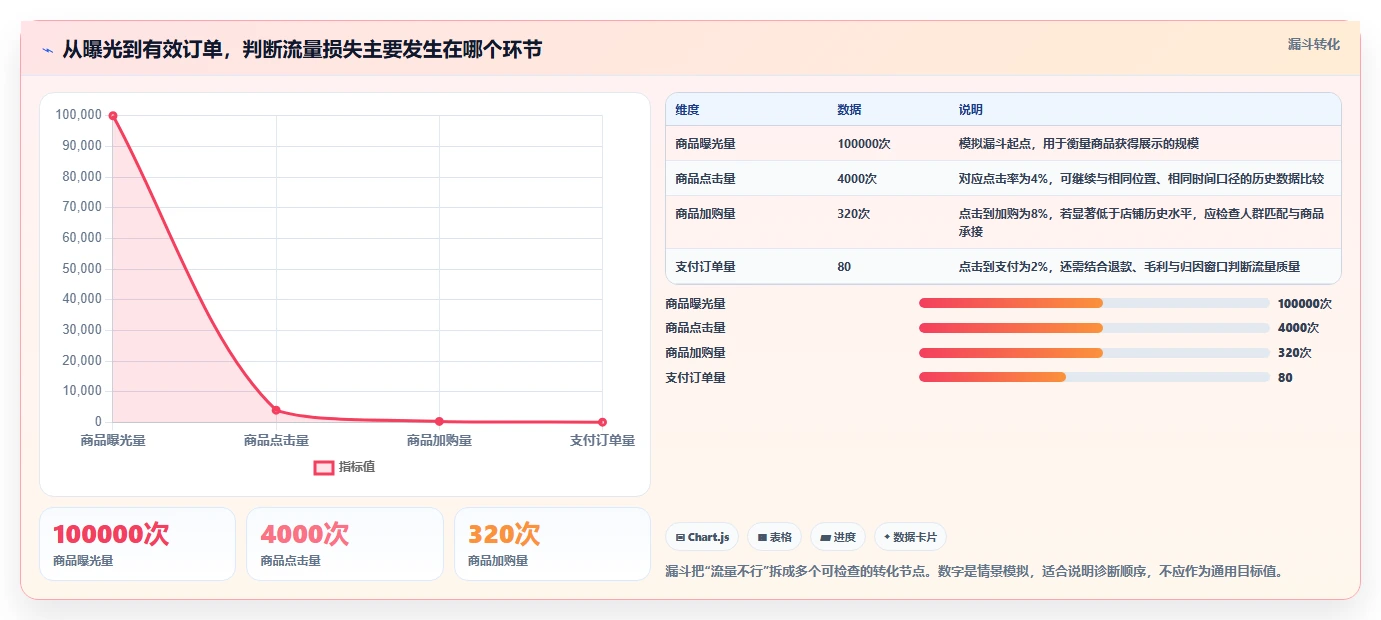The image size is (1381, 620).
Task: Click the footnote starting 漏斗把“流量不行”
Action: pos(974,572)
